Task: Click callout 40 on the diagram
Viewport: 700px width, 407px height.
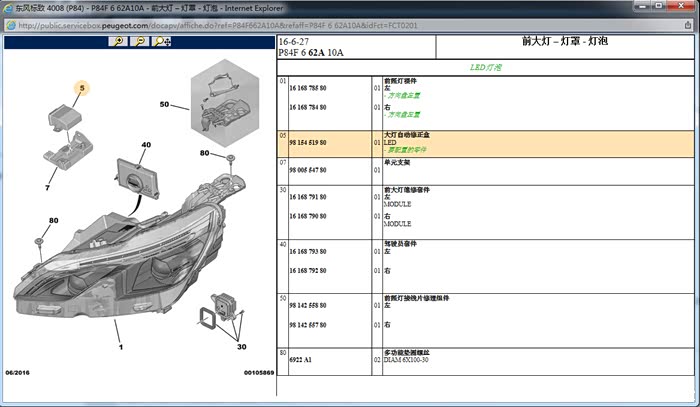Action: [x=146, y=145]
